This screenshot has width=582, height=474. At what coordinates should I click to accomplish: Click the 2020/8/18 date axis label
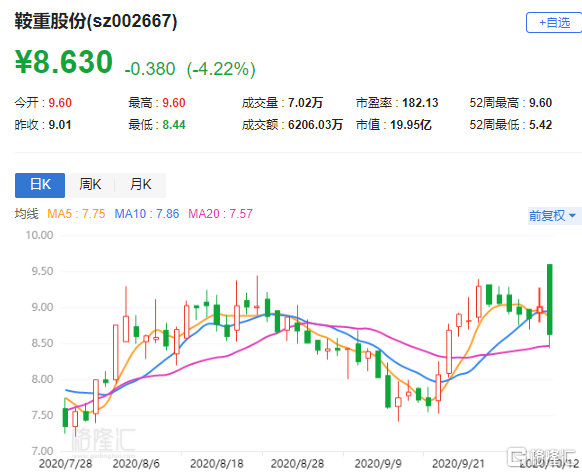217,464
